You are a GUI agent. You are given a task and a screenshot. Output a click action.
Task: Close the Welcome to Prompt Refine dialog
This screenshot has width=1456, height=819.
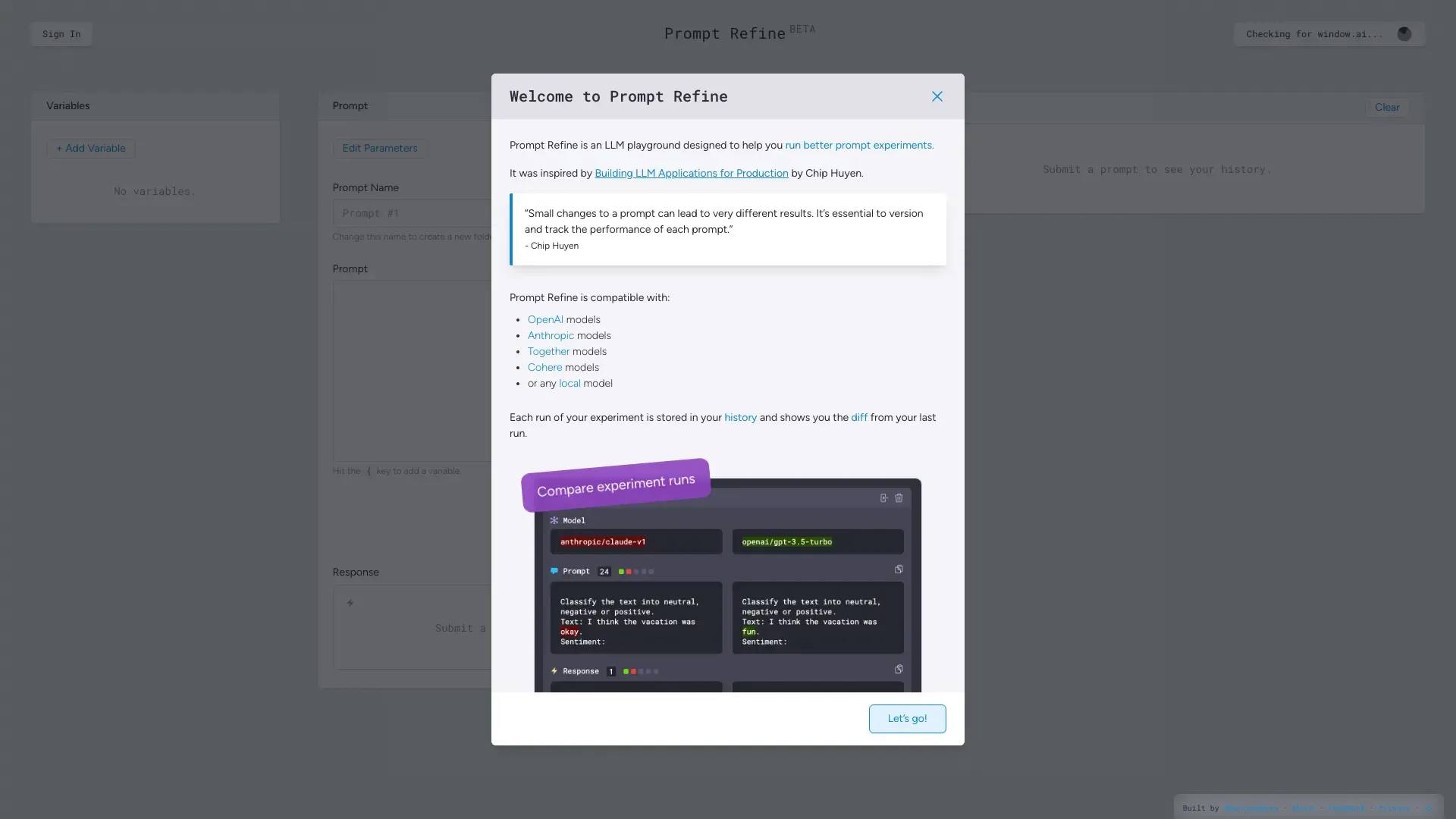point(937,96)
